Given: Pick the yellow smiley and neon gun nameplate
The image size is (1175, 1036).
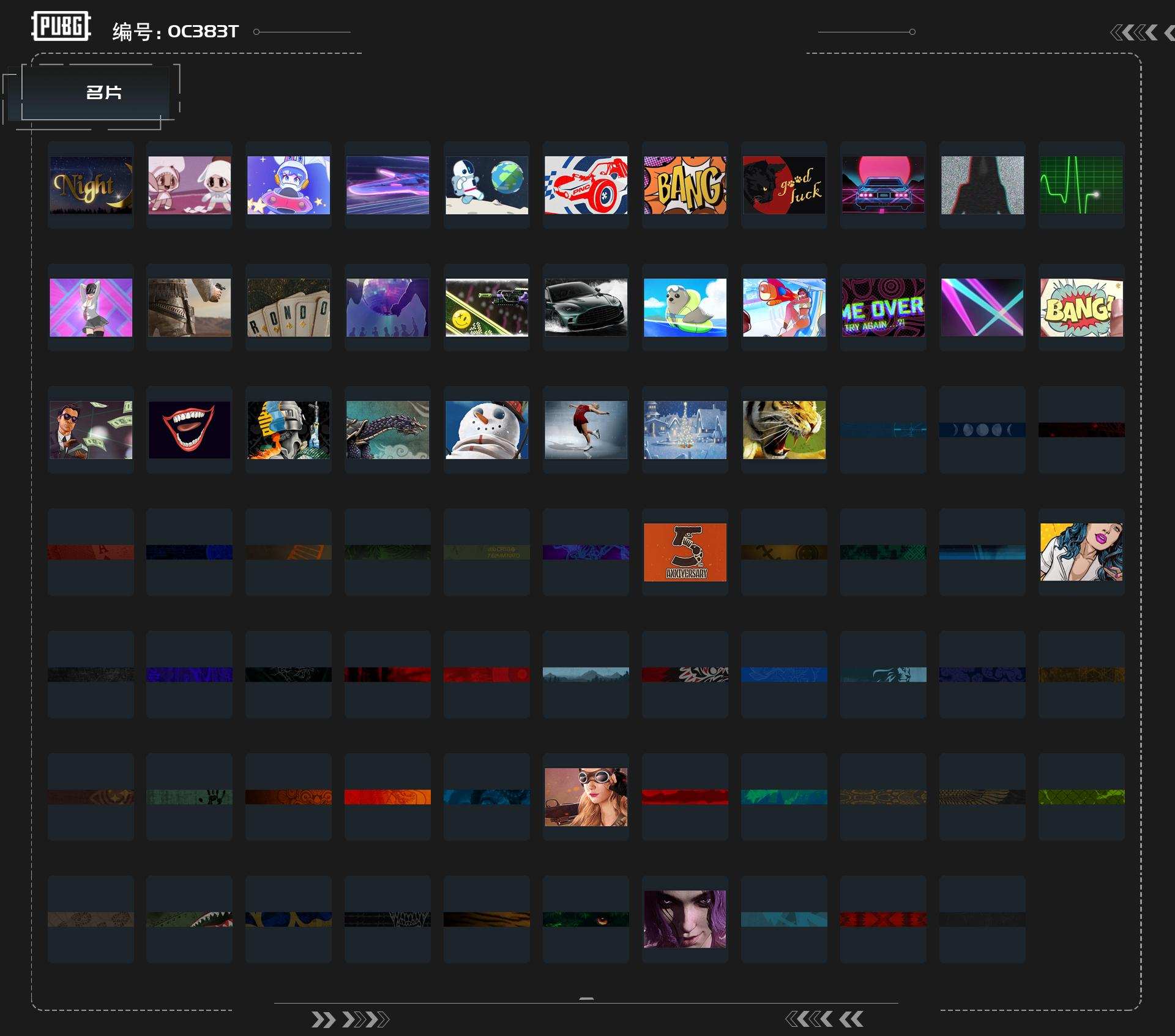Looking at the screenshot, I should pos(487,307).
